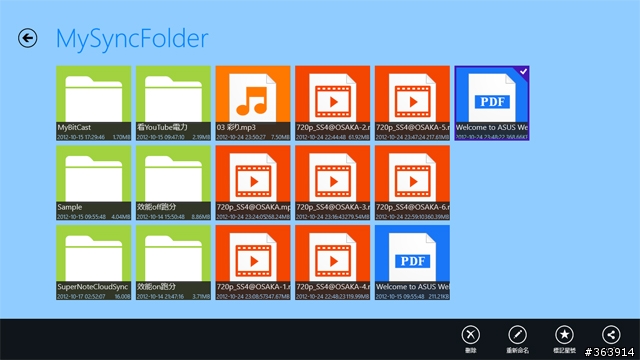Open the 720p_SS4@OSAKA.mp video tile

tap(253, 183)
